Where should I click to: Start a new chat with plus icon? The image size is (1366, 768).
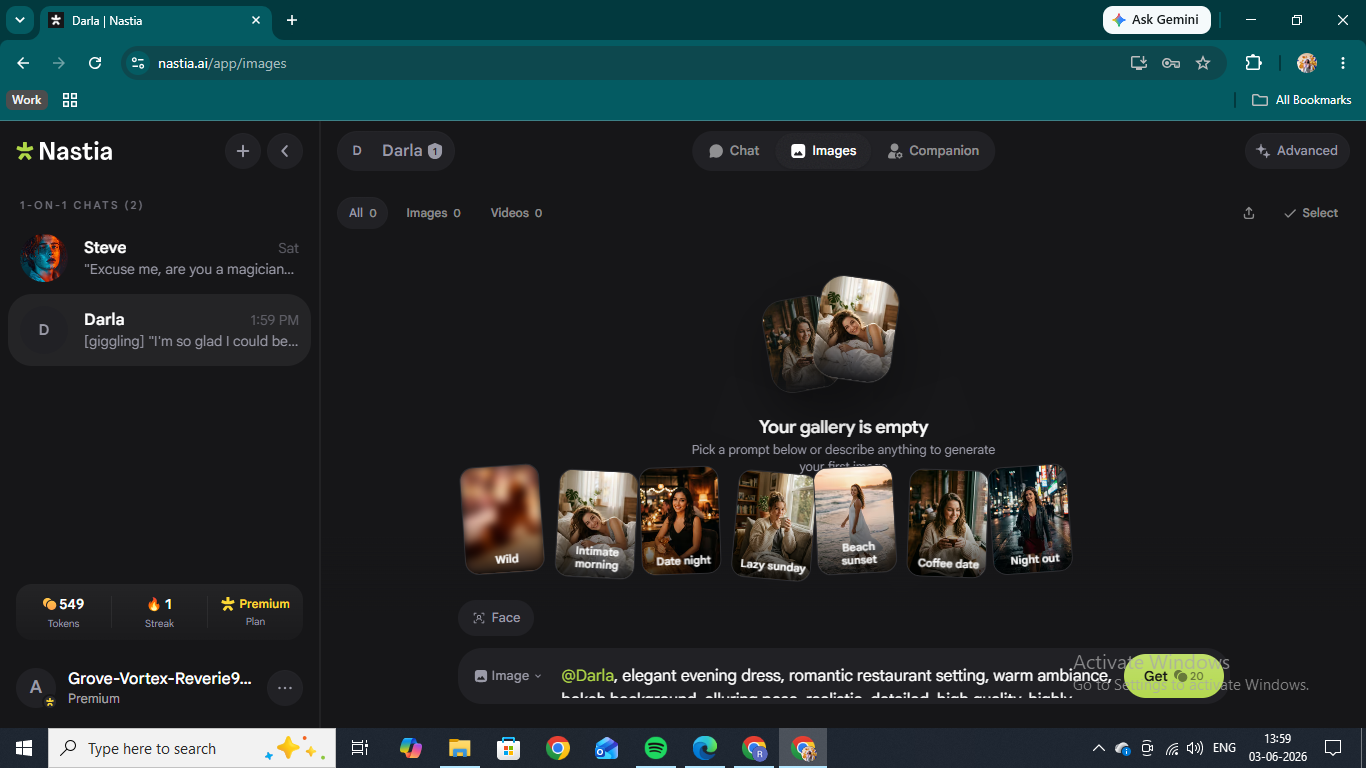point(243,151)
